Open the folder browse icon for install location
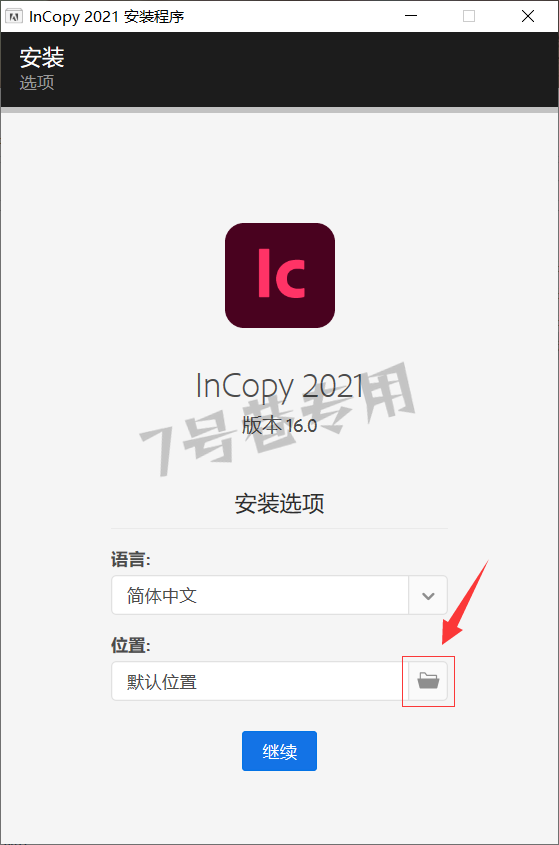 (x=428, y=681)
